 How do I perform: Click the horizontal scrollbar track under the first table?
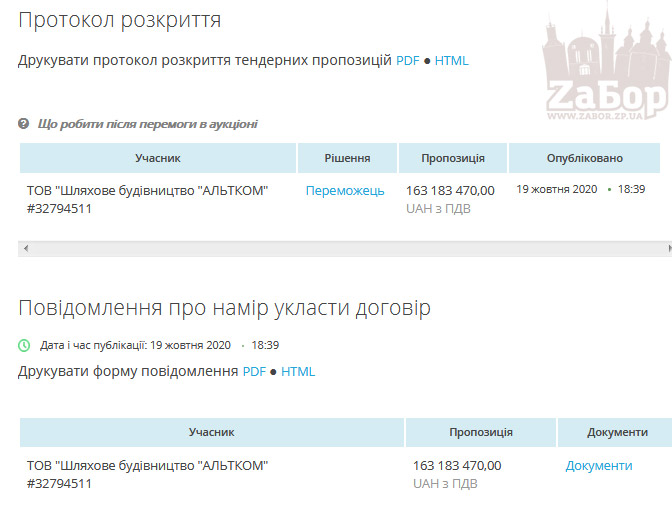tap(340, 247)
